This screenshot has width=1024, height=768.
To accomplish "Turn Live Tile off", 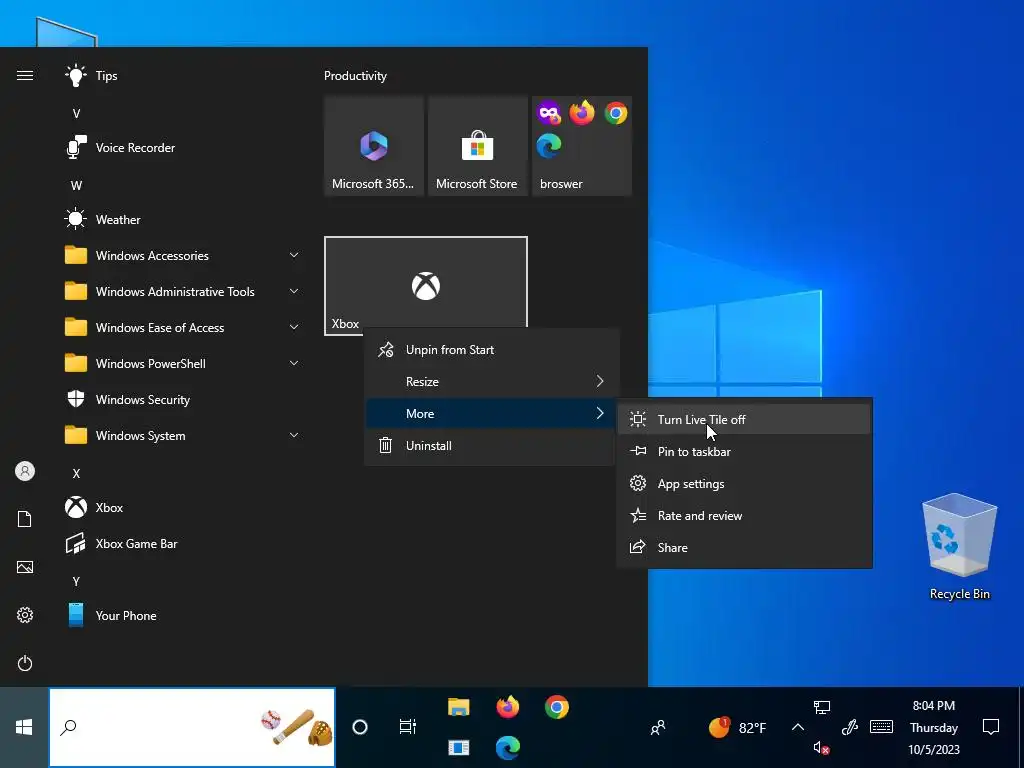I will [x=744, y=419].
